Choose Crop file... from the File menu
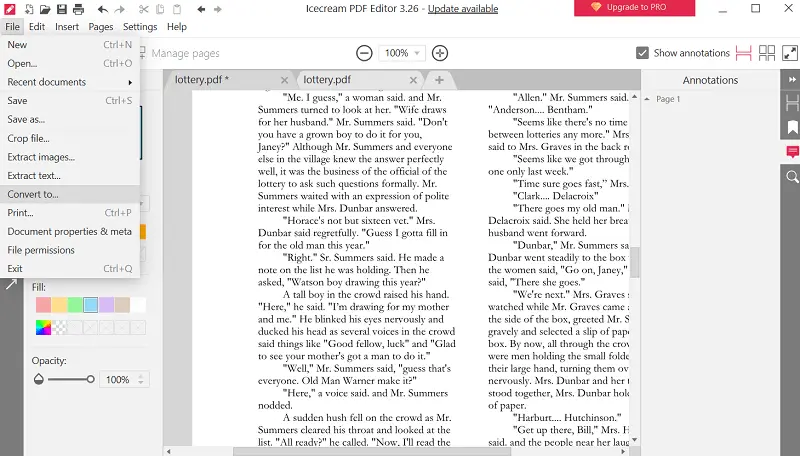 [70, 138]
